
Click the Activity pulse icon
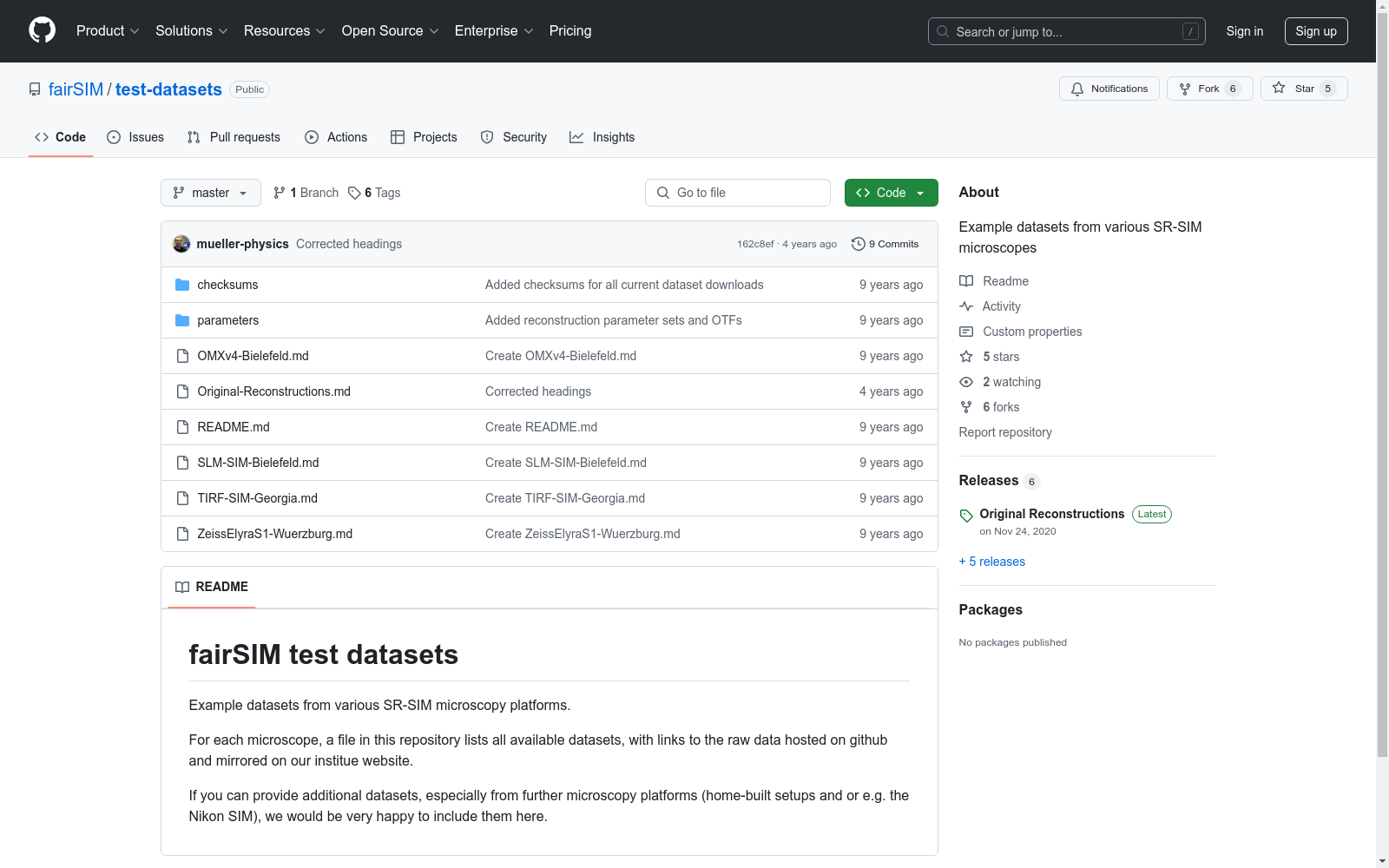tap(966, 306)
